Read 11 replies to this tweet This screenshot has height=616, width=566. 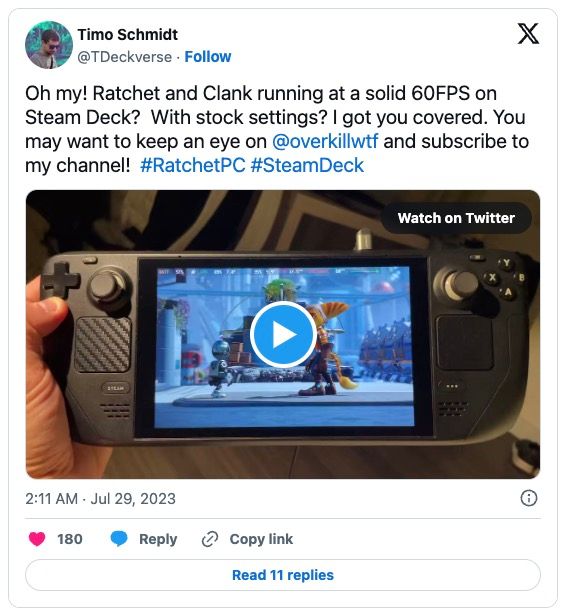click(x=283, y=575)
